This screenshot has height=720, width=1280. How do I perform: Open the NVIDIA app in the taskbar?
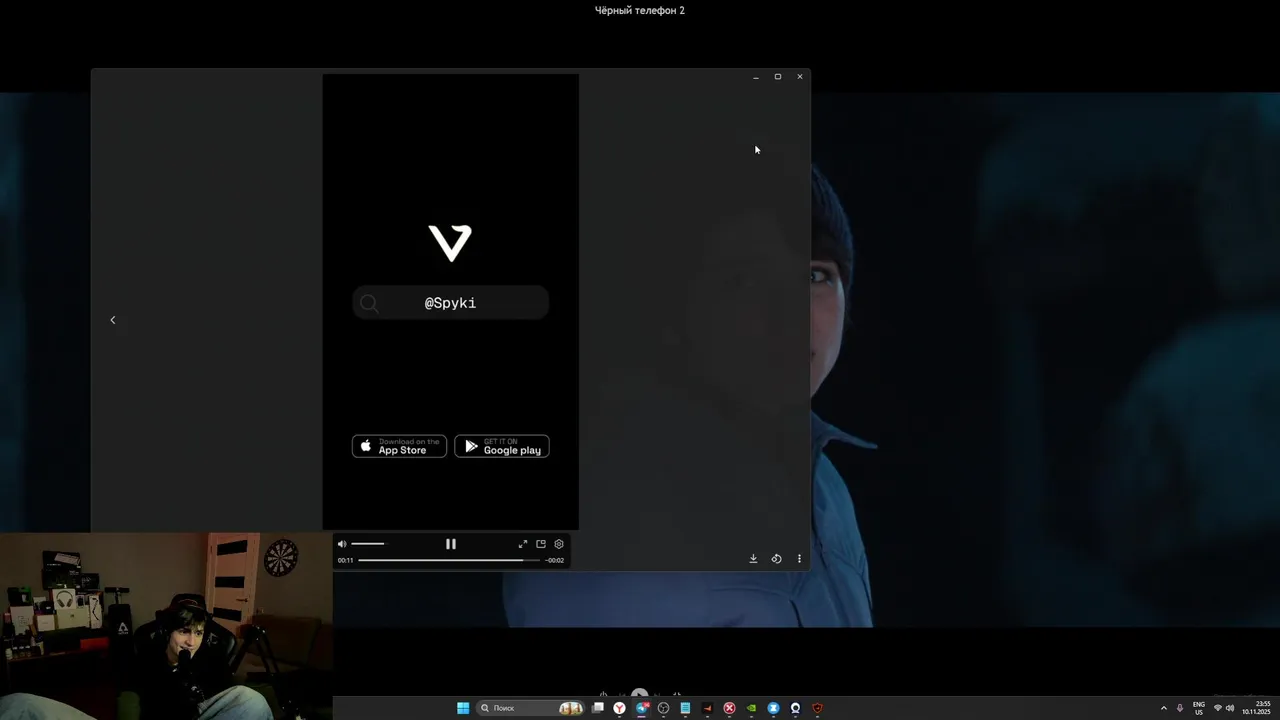(751, 708)
